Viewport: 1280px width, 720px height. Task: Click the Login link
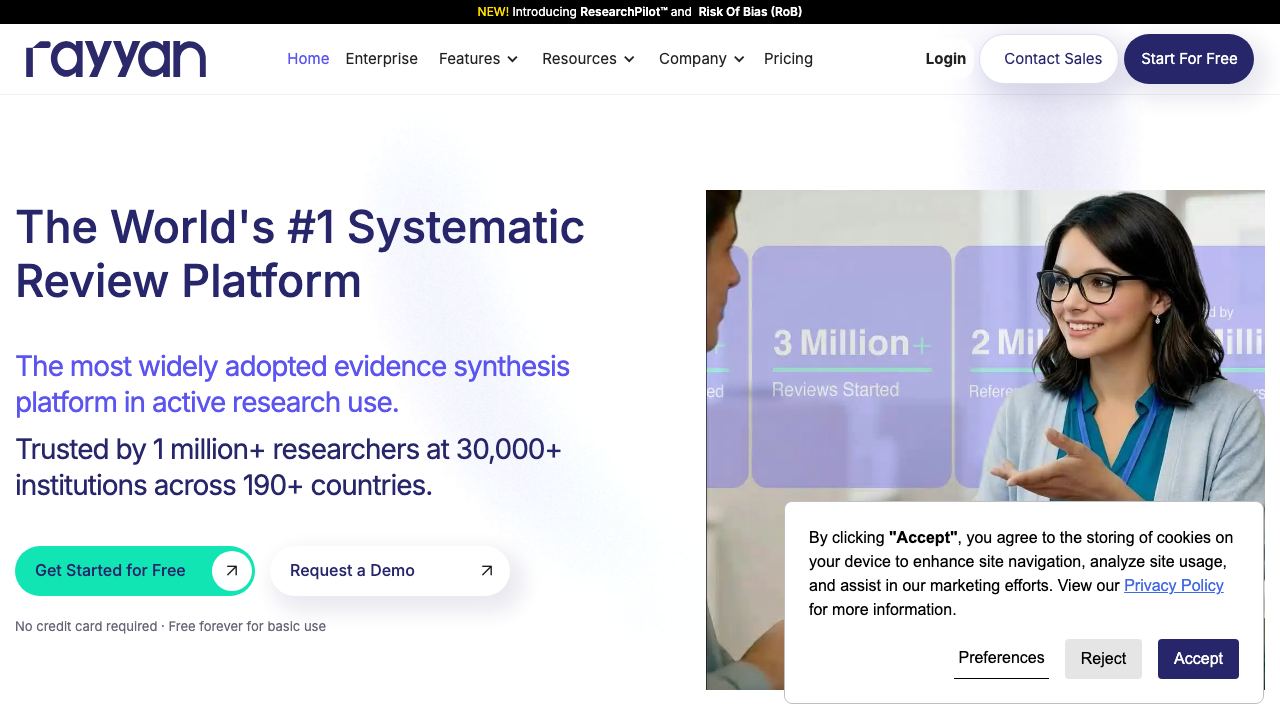945,59
